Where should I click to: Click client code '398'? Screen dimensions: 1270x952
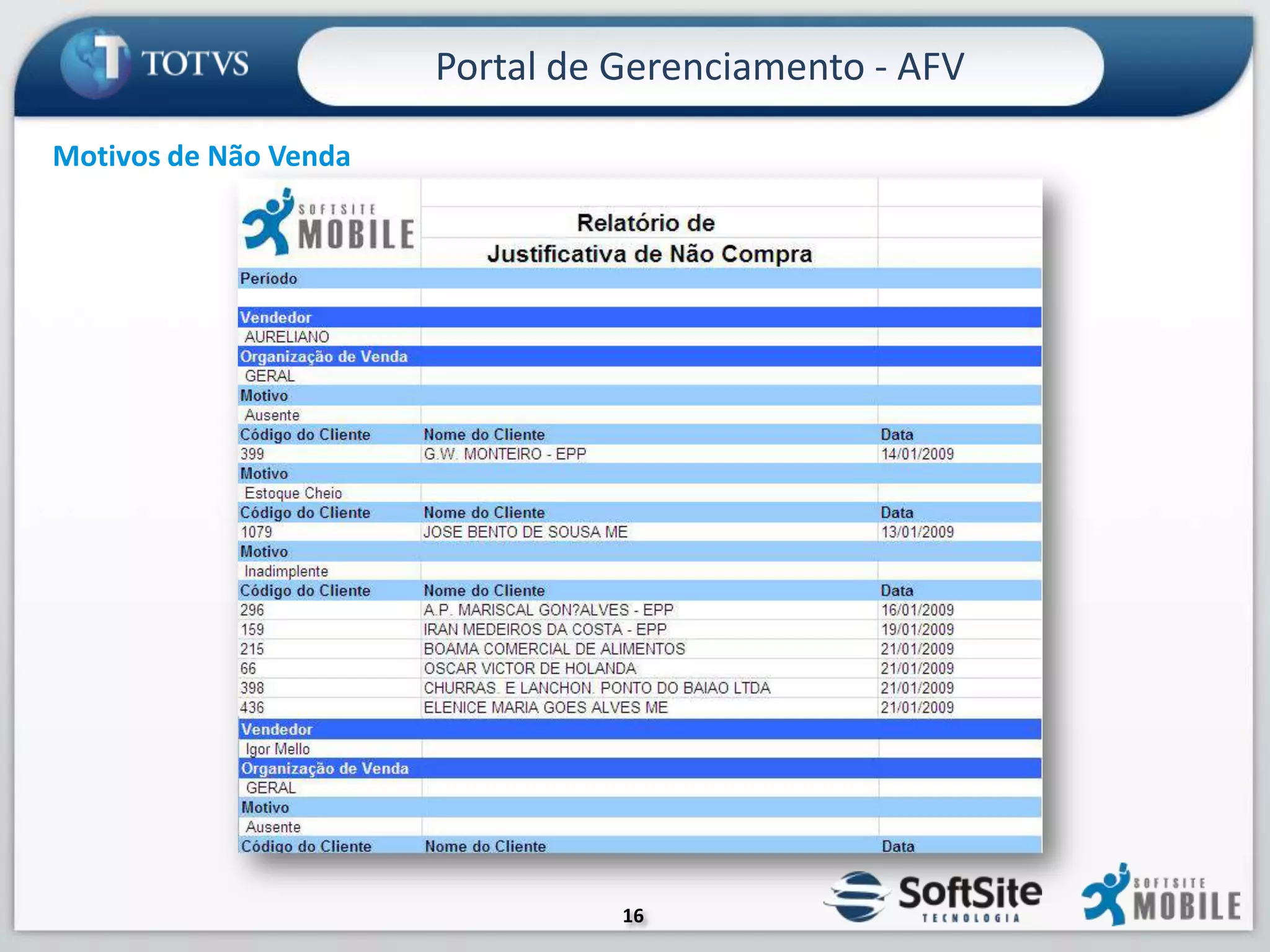tap(252, 688)
